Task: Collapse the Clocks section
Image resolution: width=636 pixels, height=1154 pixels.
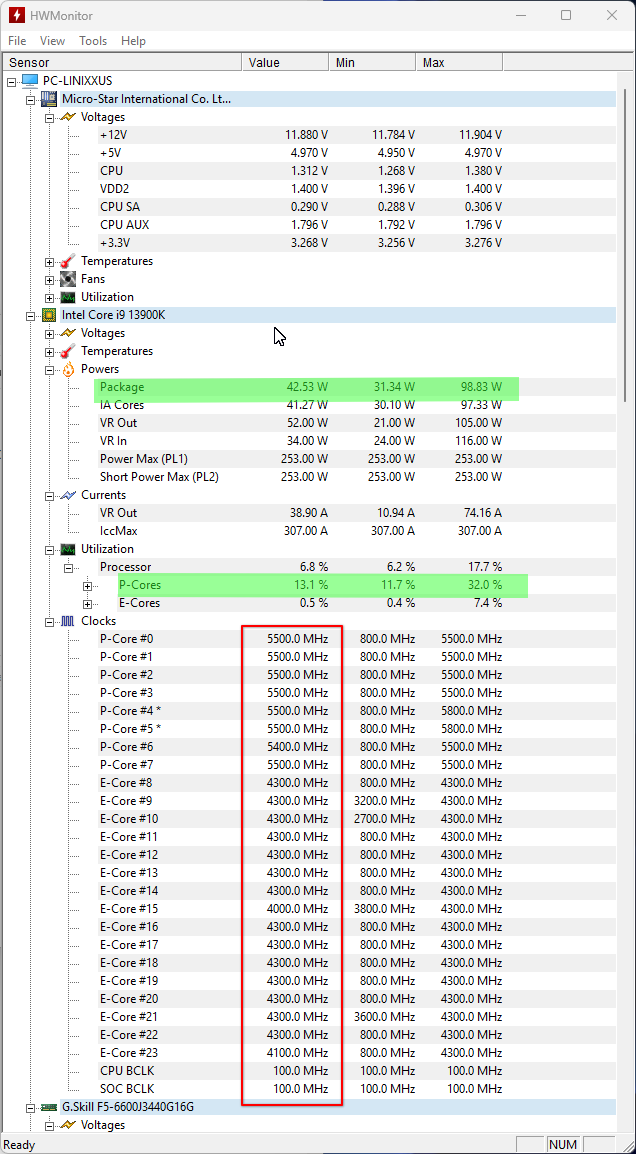Action: [49, 621]
